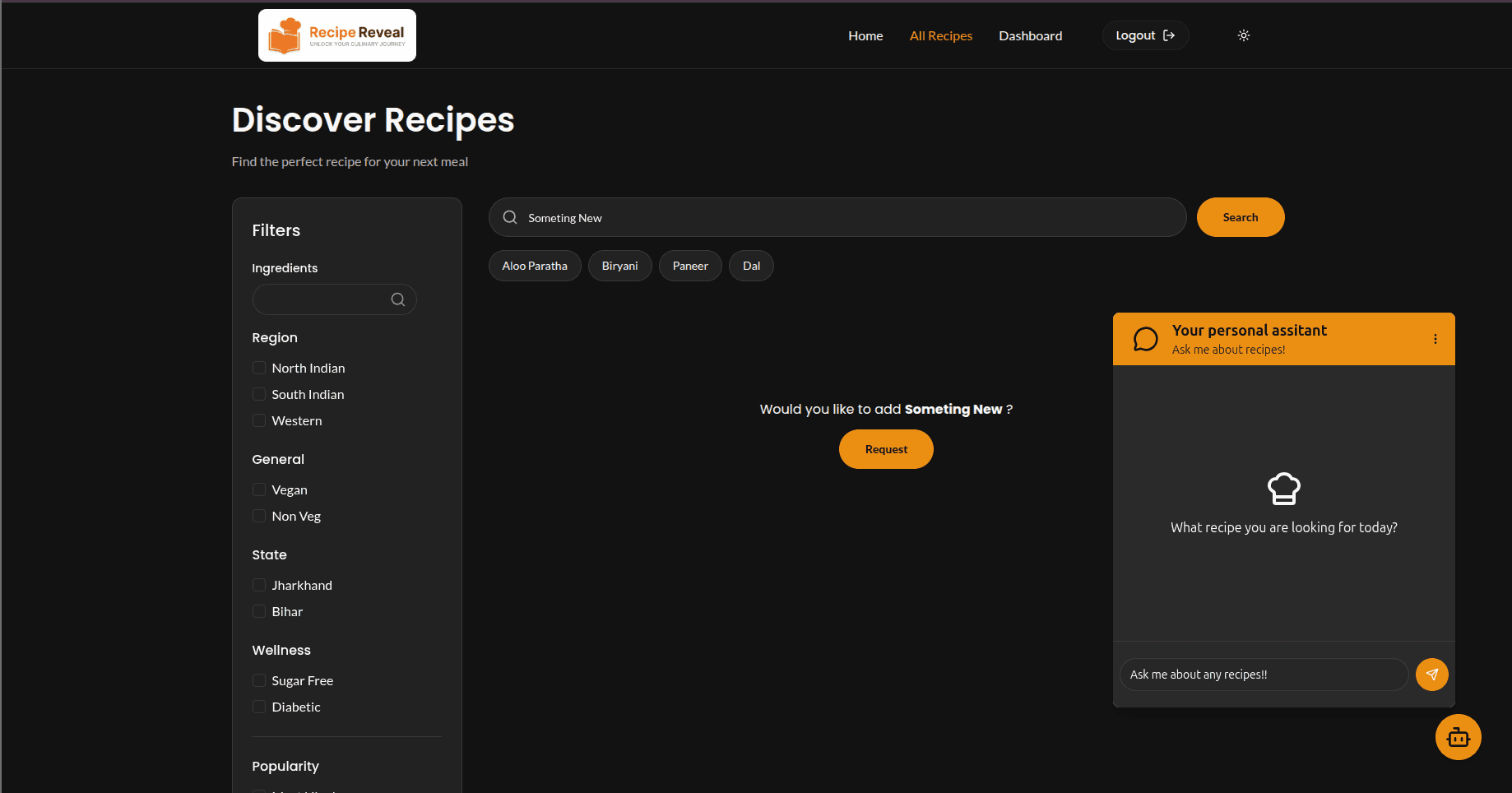Enable the Vegan filter checkbox
1512x793 pixels.
pyautogui.click(x=259, y=489)
